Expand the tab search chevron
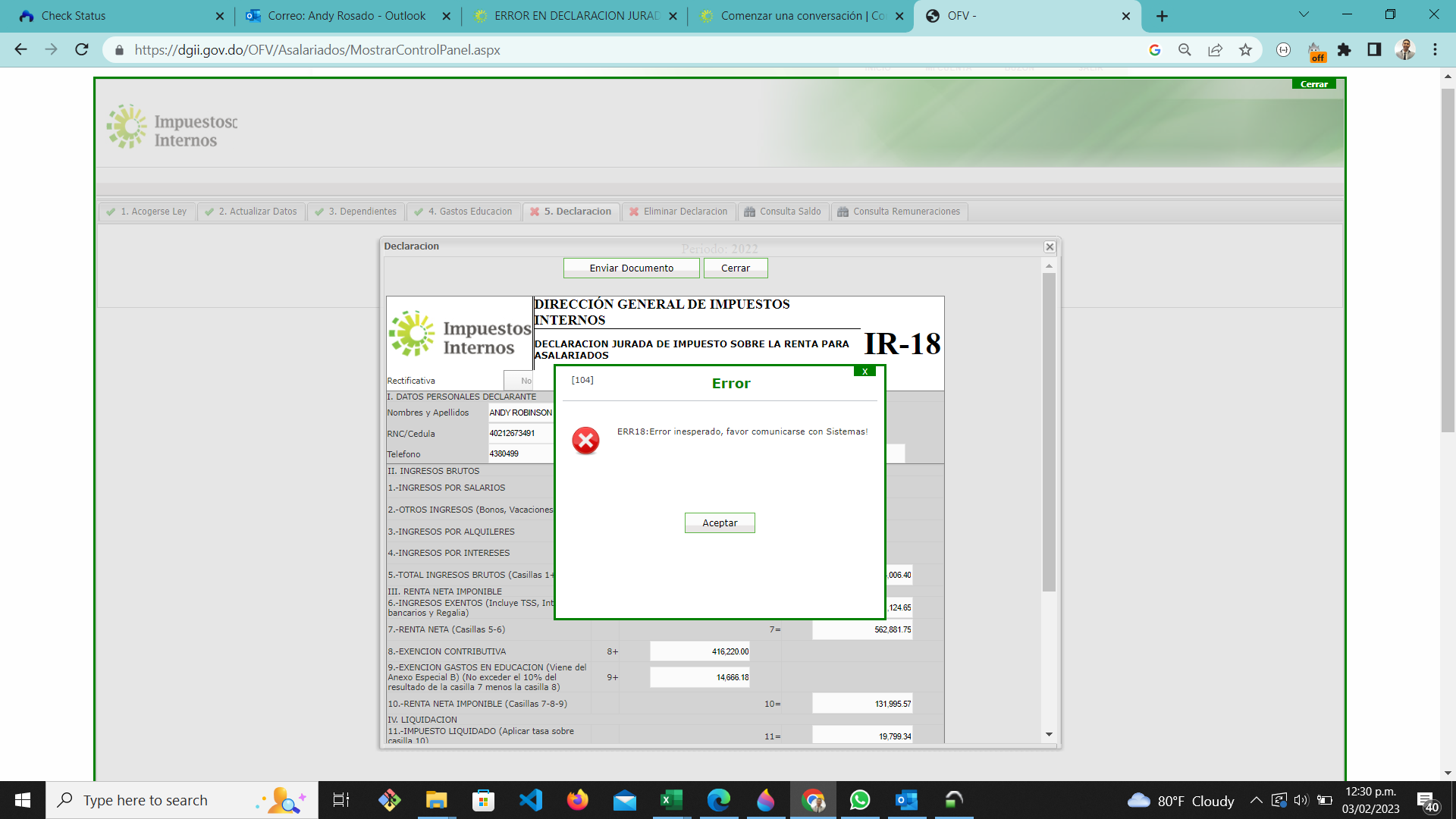This screenshot has width=1456, height=819. coord(1304,15)
